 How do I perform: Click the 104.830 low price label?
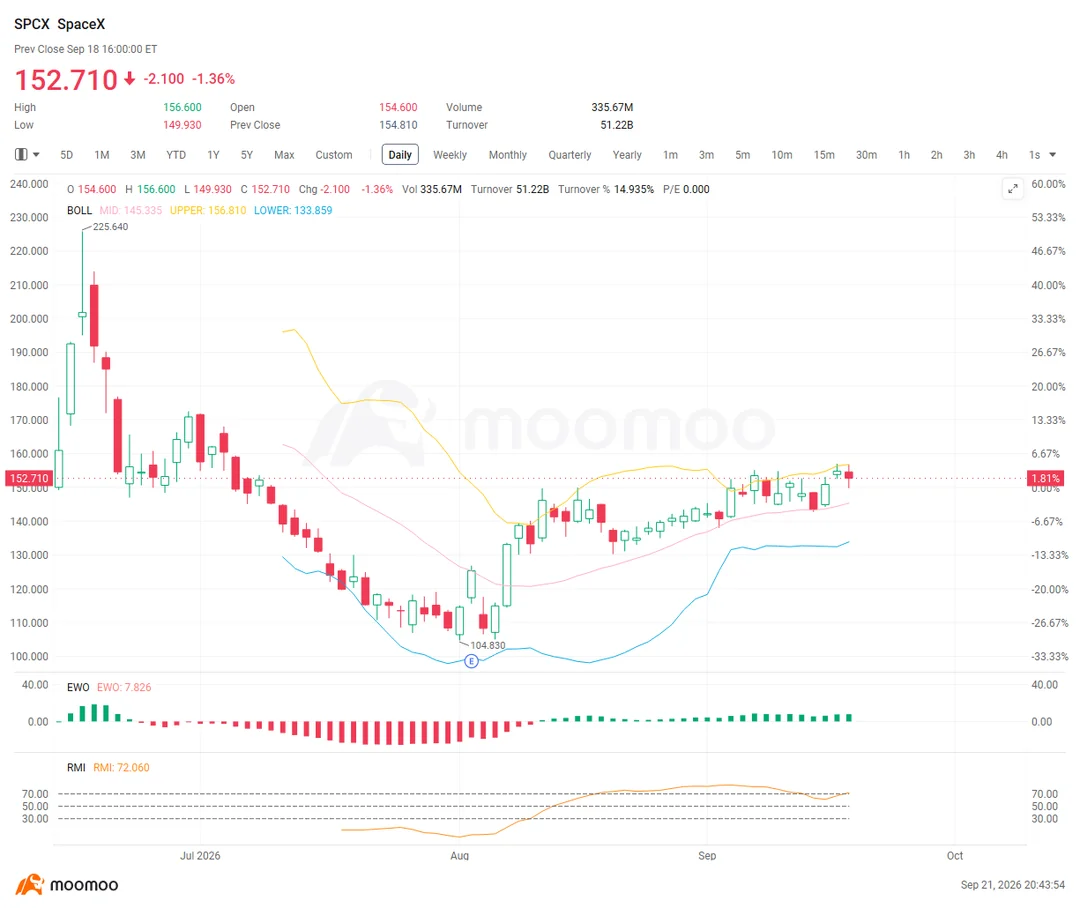[488, 646]
